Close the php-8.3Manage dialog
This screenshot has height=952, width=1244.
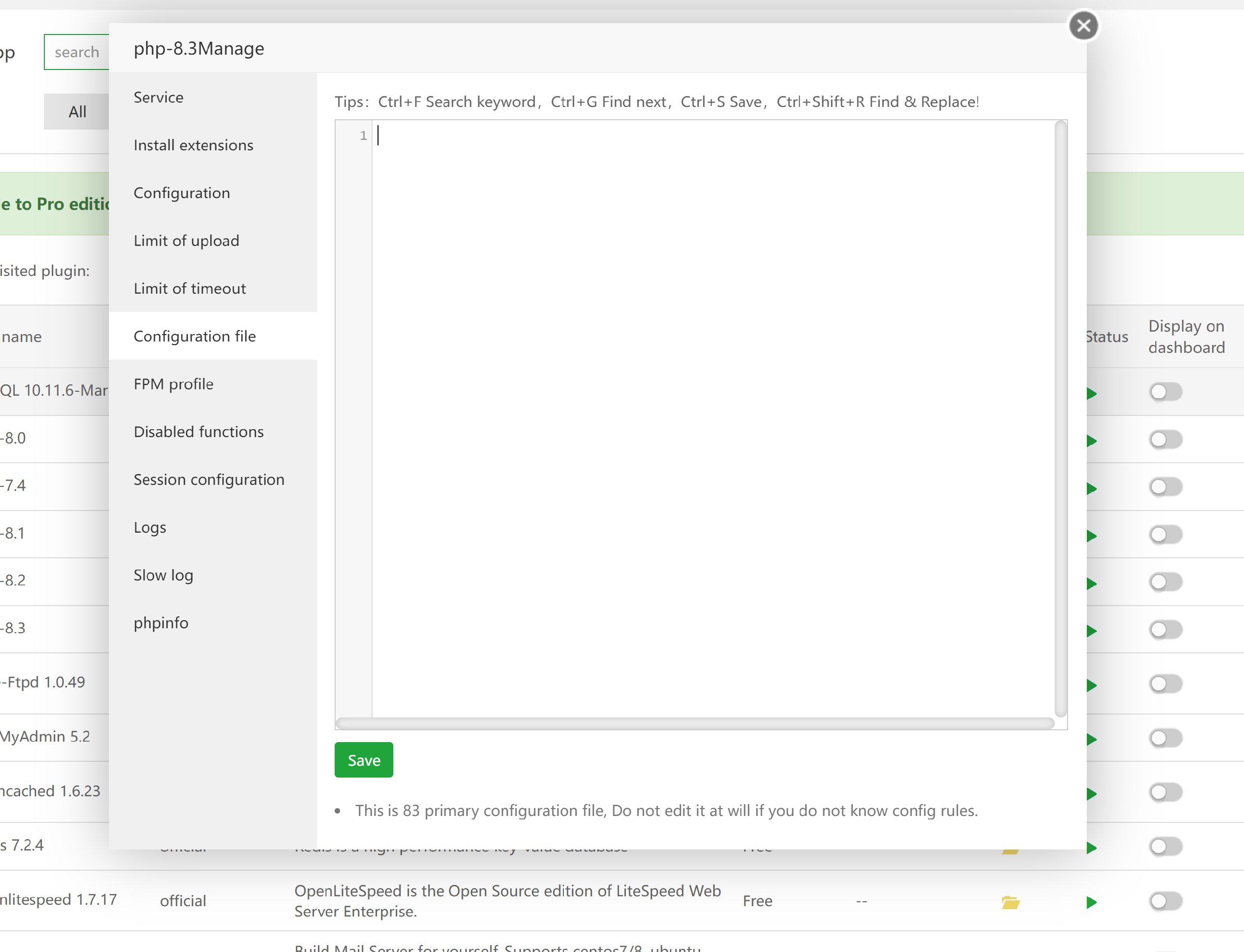click(x=1083, y=26)
